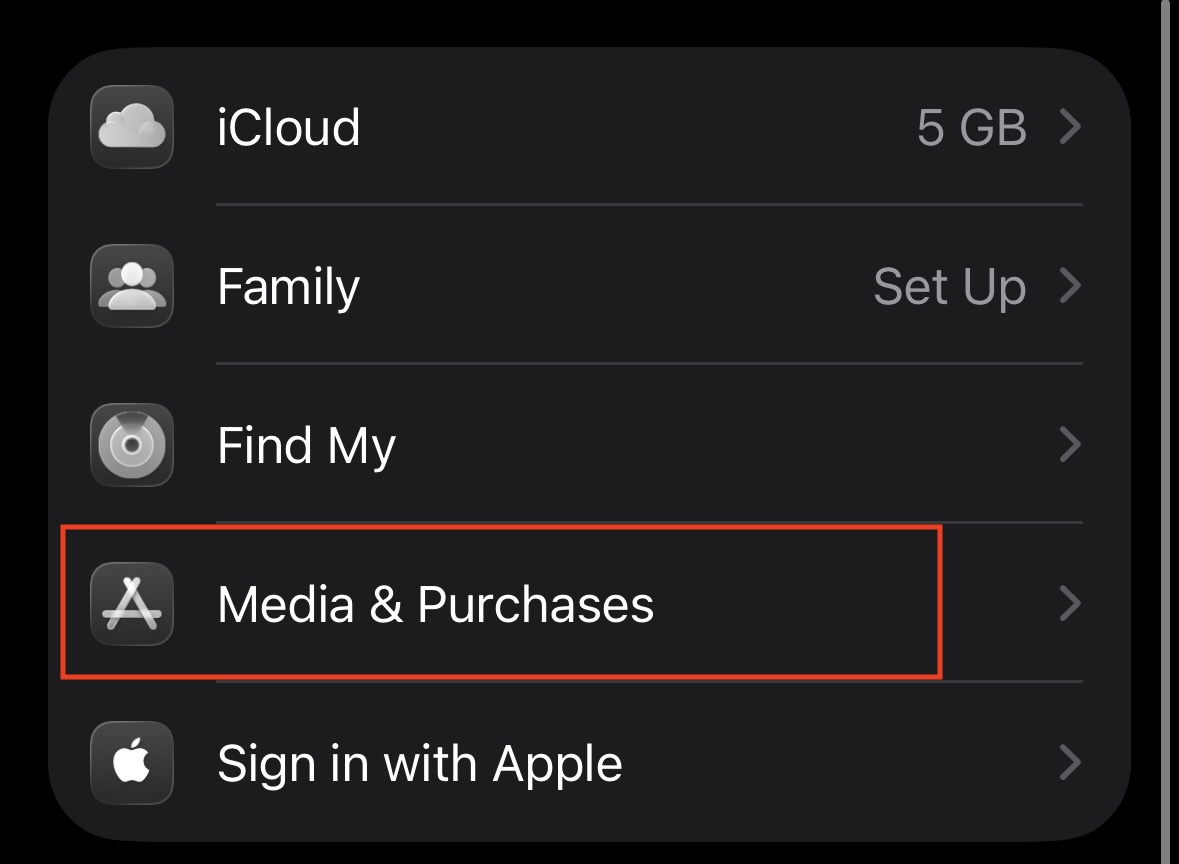
Task: Click the Apple logo icon for Sign in
Action: pos(131,763)
